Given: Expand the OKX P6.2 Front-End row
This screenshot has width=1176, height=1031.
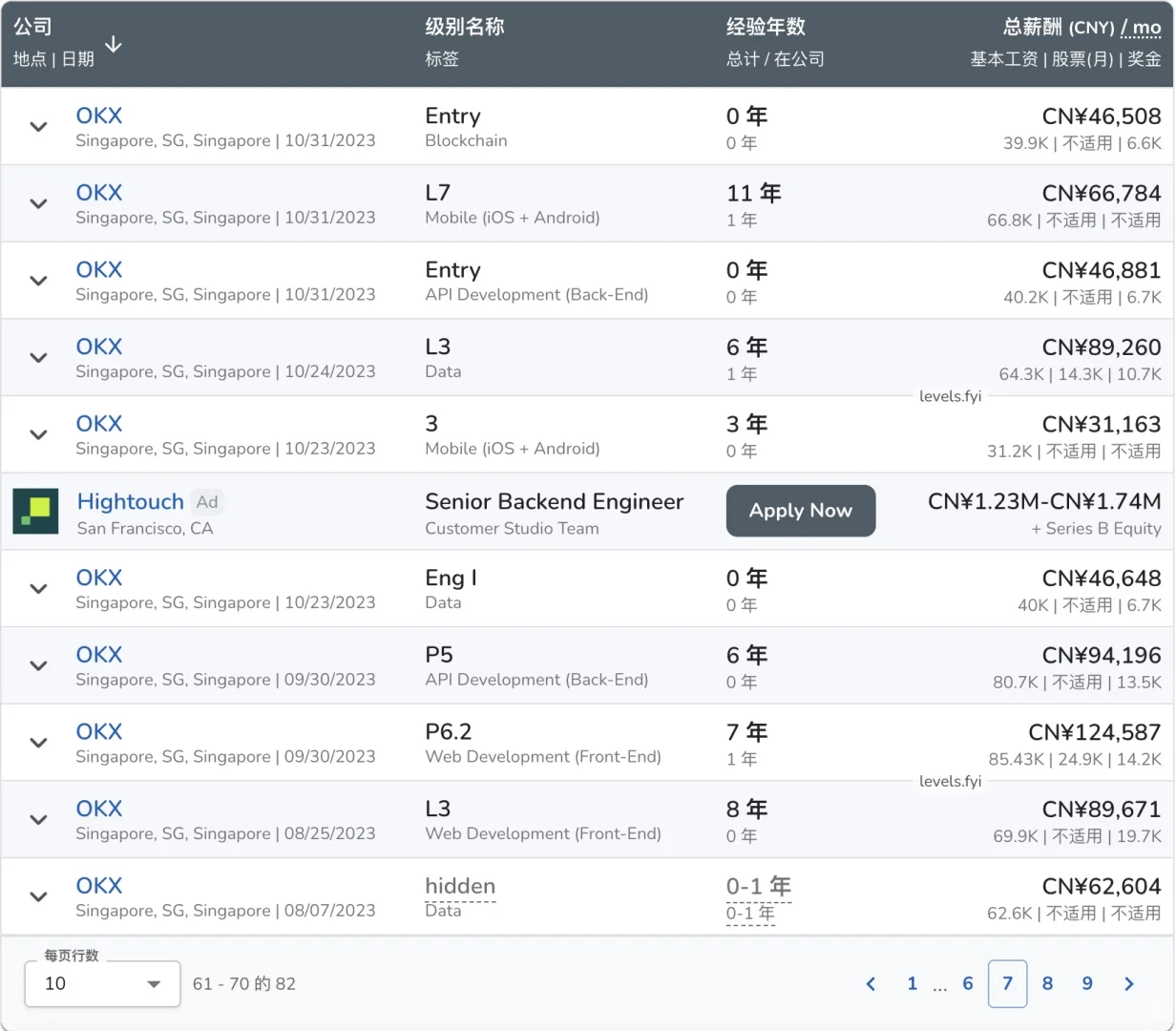Looking at the screenshot, I should point(38,743).
